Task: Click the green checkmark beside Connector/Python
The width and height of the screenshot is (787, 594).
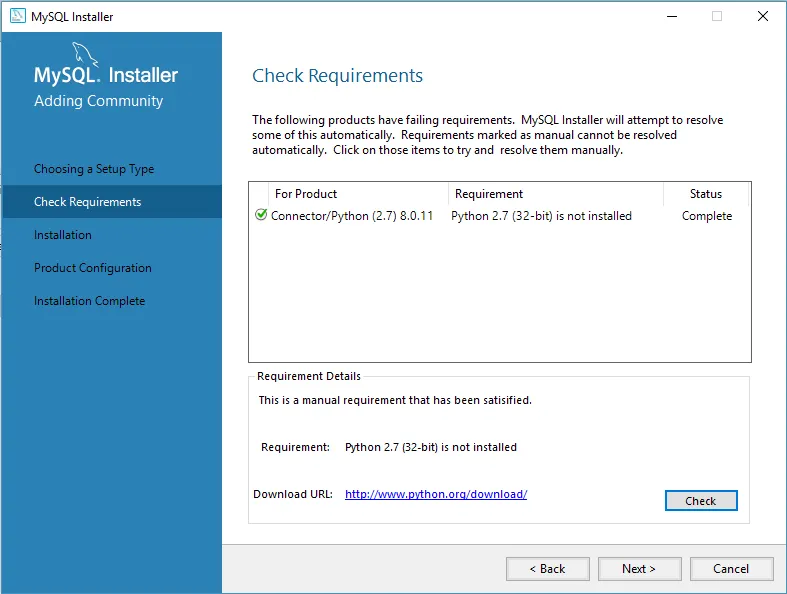Action: pos(260,215)
